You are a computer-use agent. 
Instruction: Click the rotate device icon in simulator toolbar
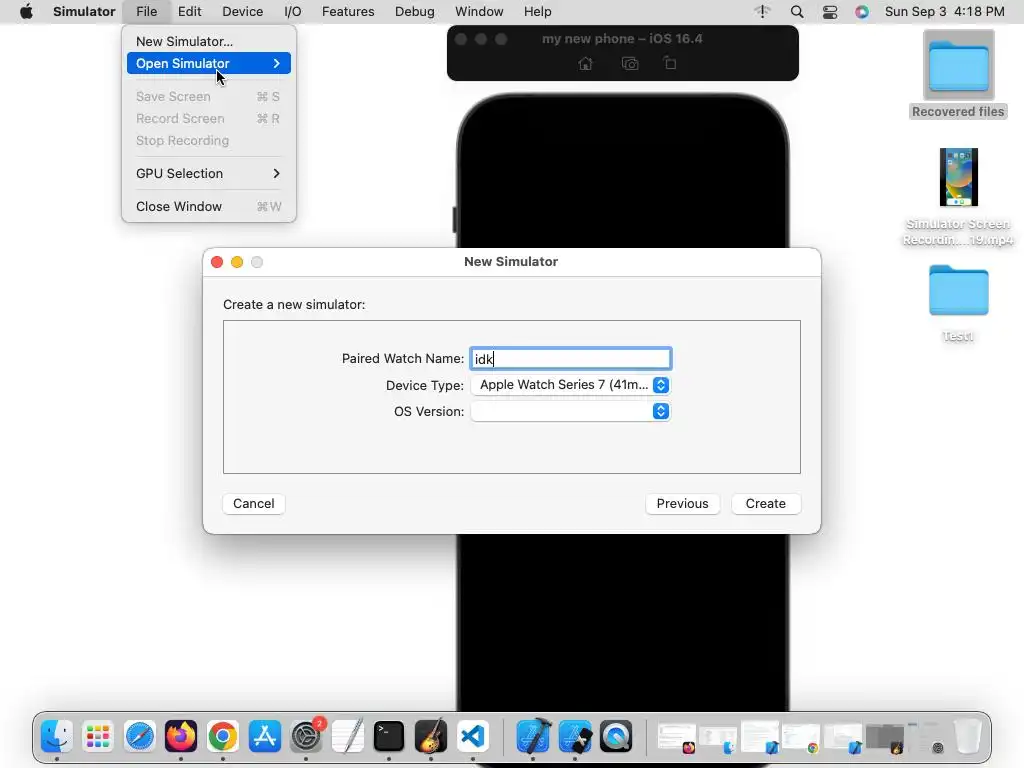(x=669, y=63)
